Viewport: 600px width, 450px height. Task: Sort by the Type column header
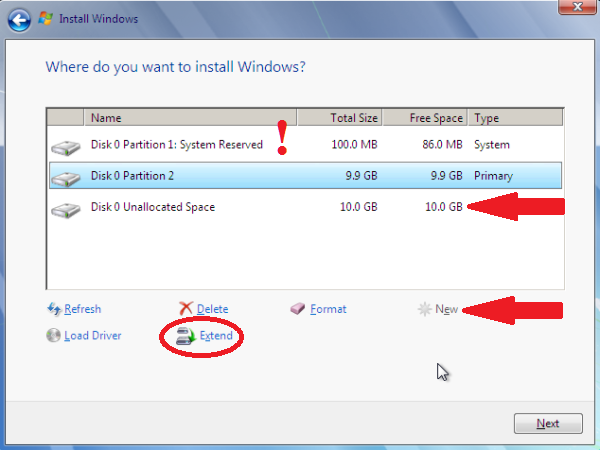tap(515, 117)
